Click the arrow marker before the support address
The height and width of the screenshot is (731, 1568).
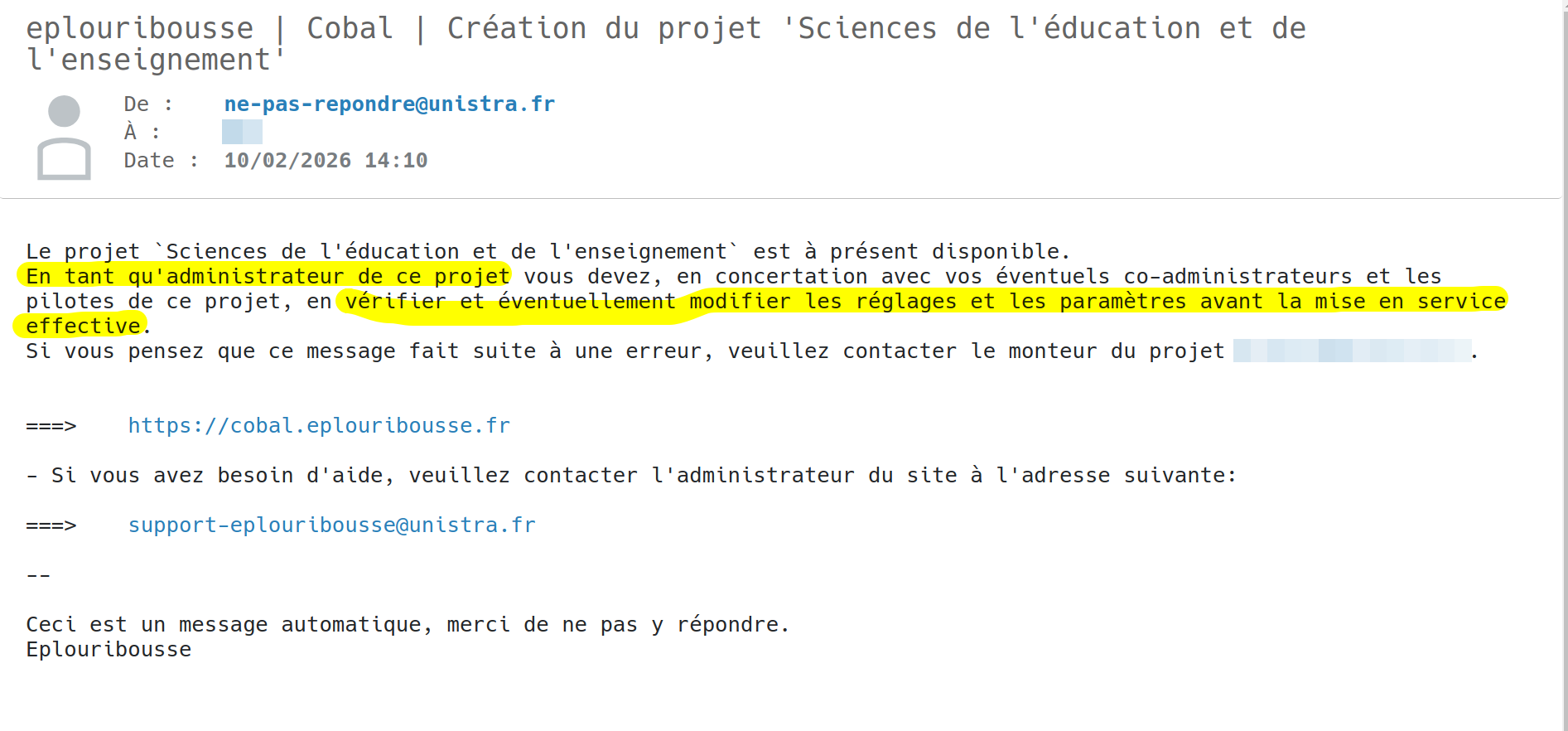(51, 525)
